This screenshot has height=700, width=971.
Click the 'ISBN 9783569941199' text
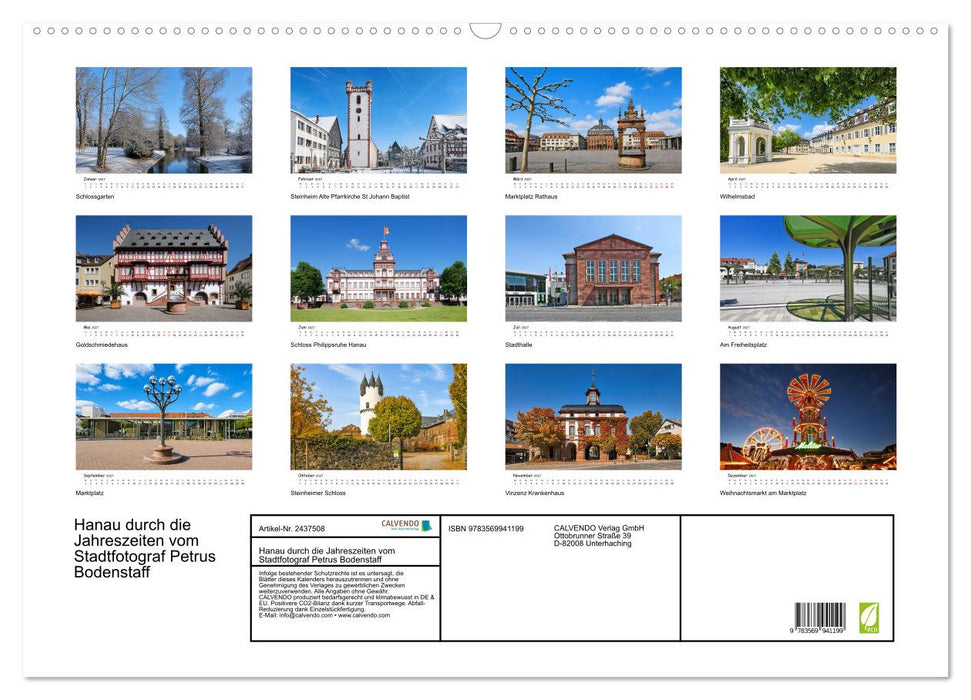point(486,528)
